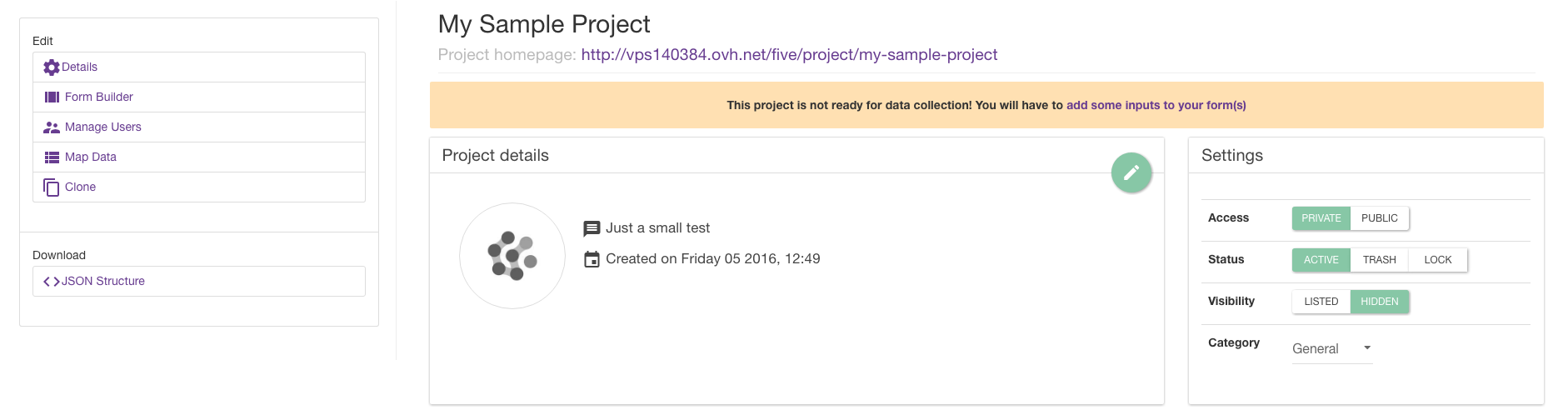Set access to Private
Viewport: 1568px width, 420px height.
(x=1321, y=218)
